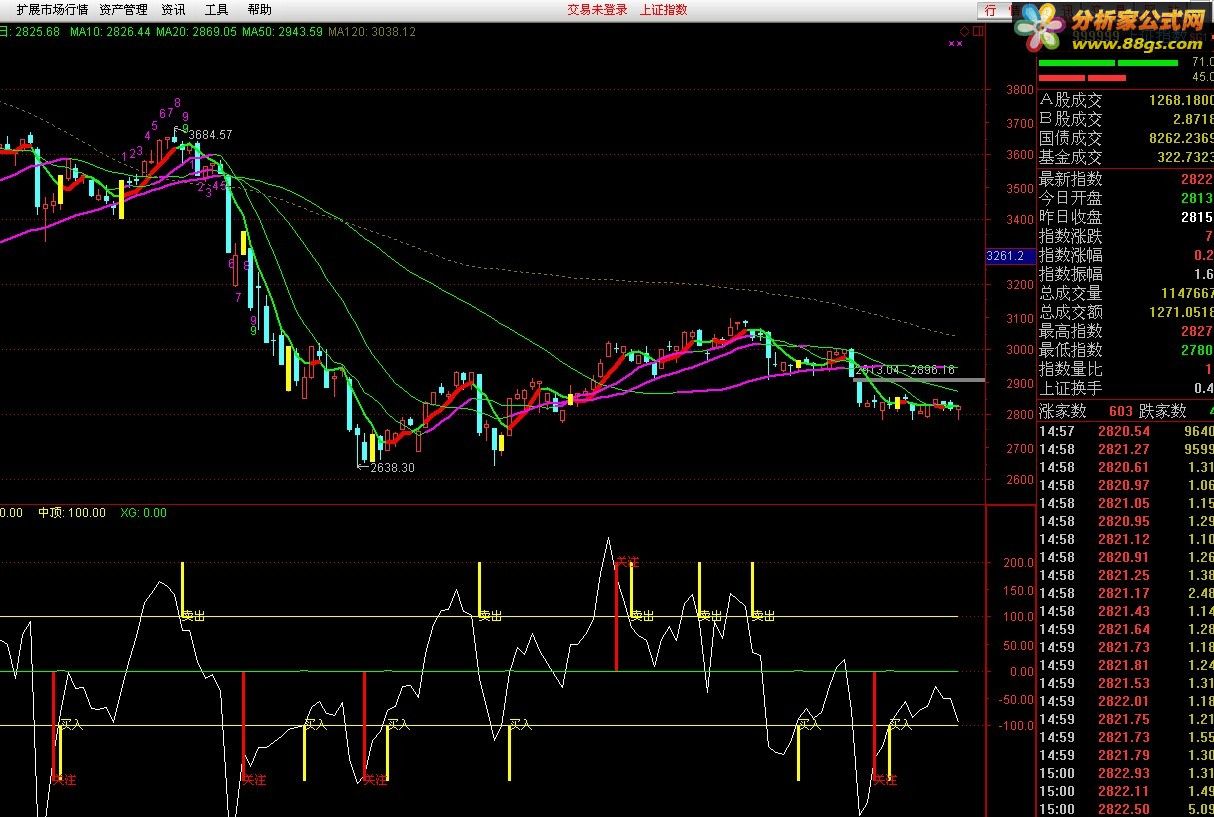Screen dimensions: 1214x817
Task: Click the XG: 0.00 indicator label
Action: [x=143, y=513]
